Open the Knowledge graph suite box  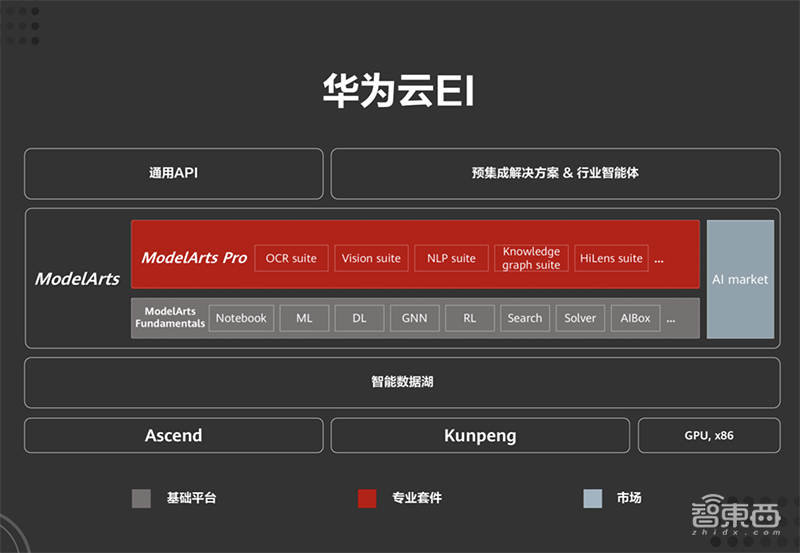531,258
